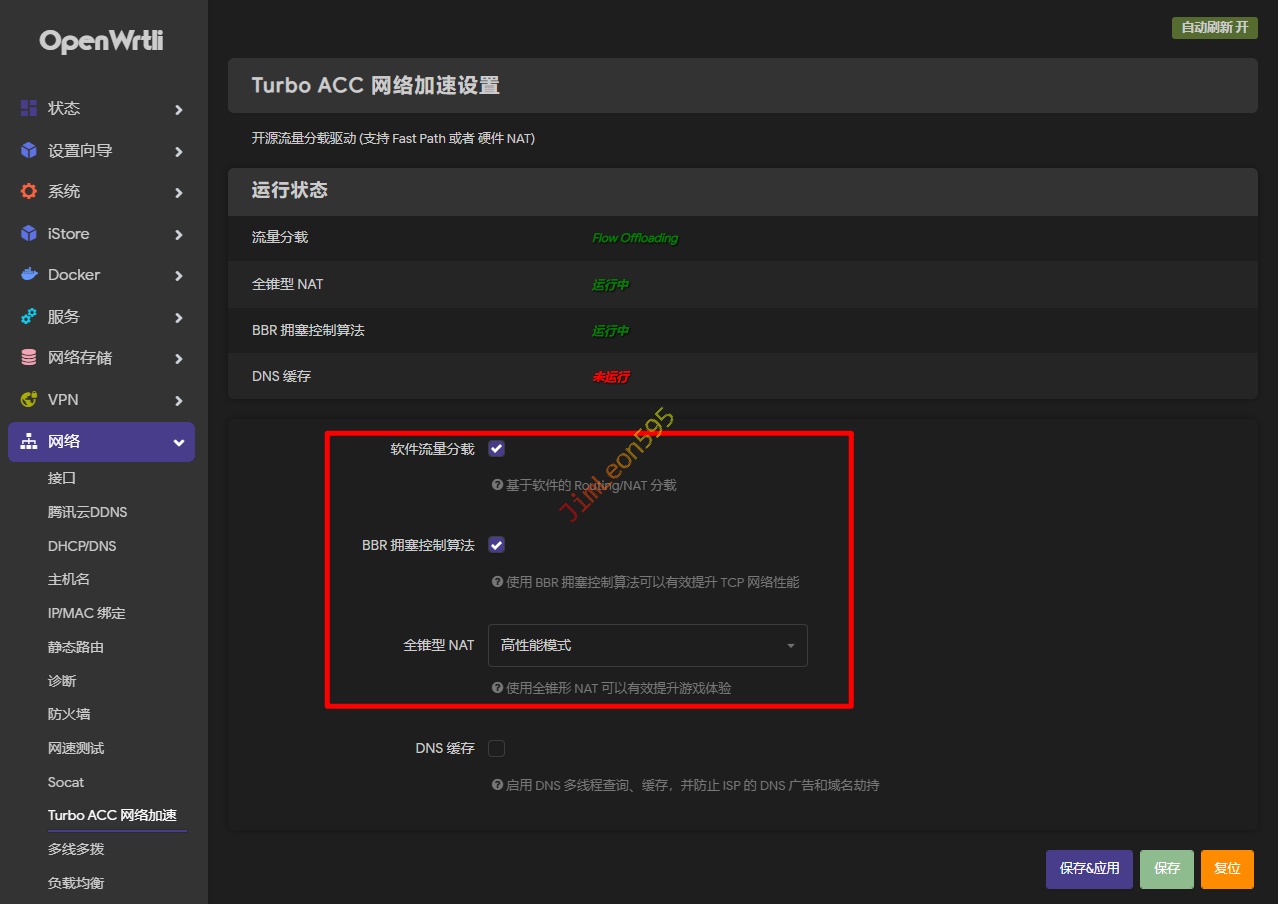Click the System gear icon
The height and width of the screenshot is (904, 1278).
(x=29, y=191)
